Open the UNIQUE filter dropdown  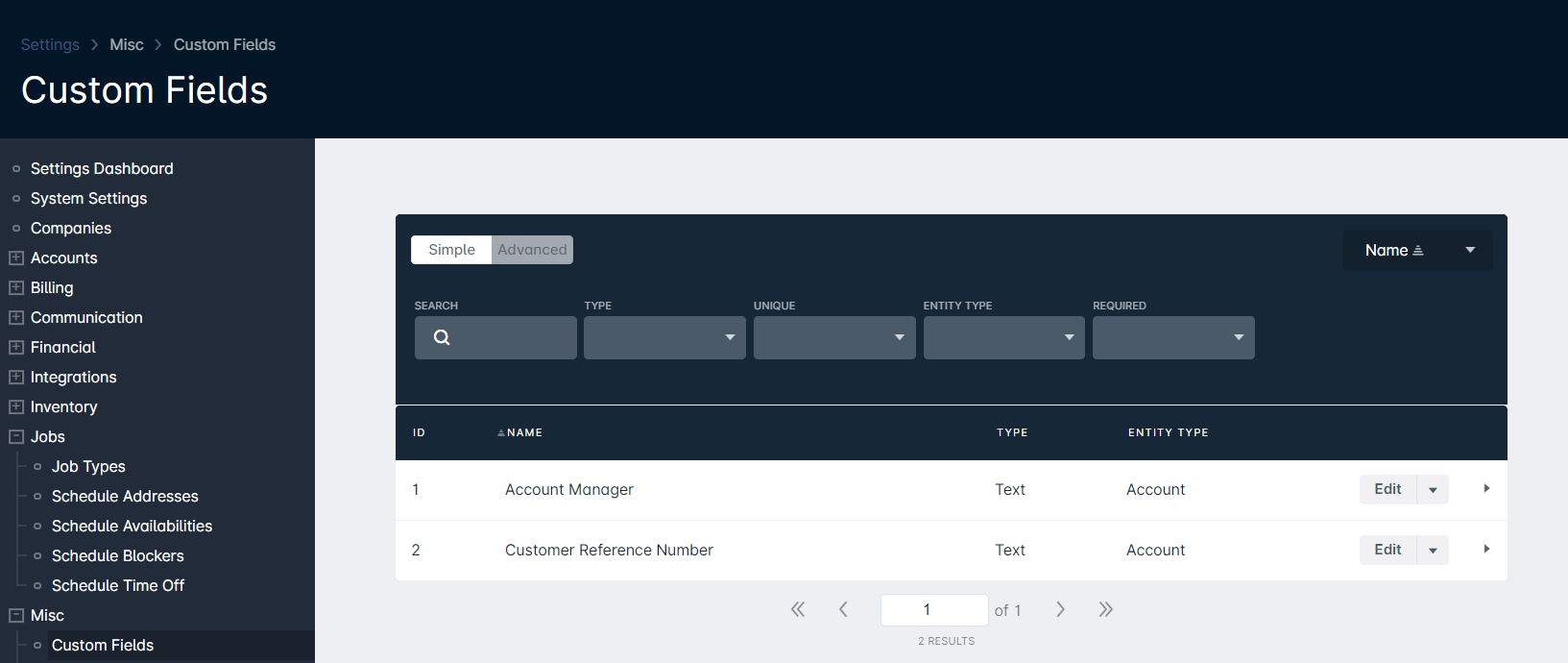point(834,337)
